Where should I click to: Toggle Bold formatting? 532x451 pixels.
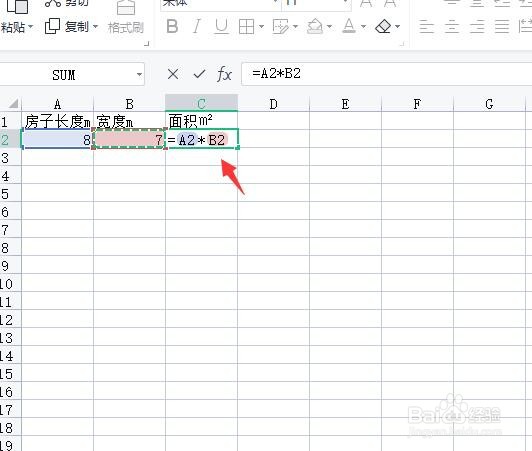172,26
